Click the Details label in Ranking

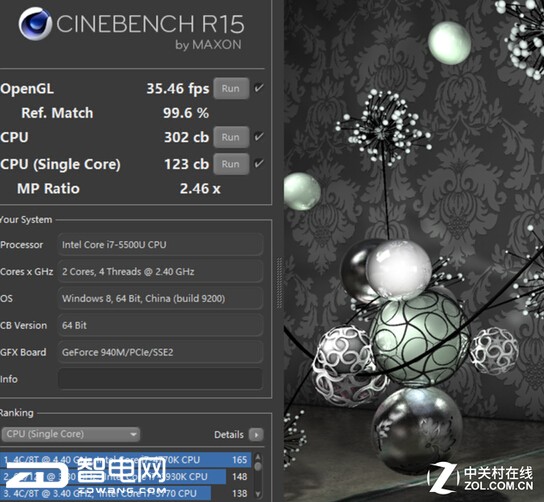(x=229, y=435)
